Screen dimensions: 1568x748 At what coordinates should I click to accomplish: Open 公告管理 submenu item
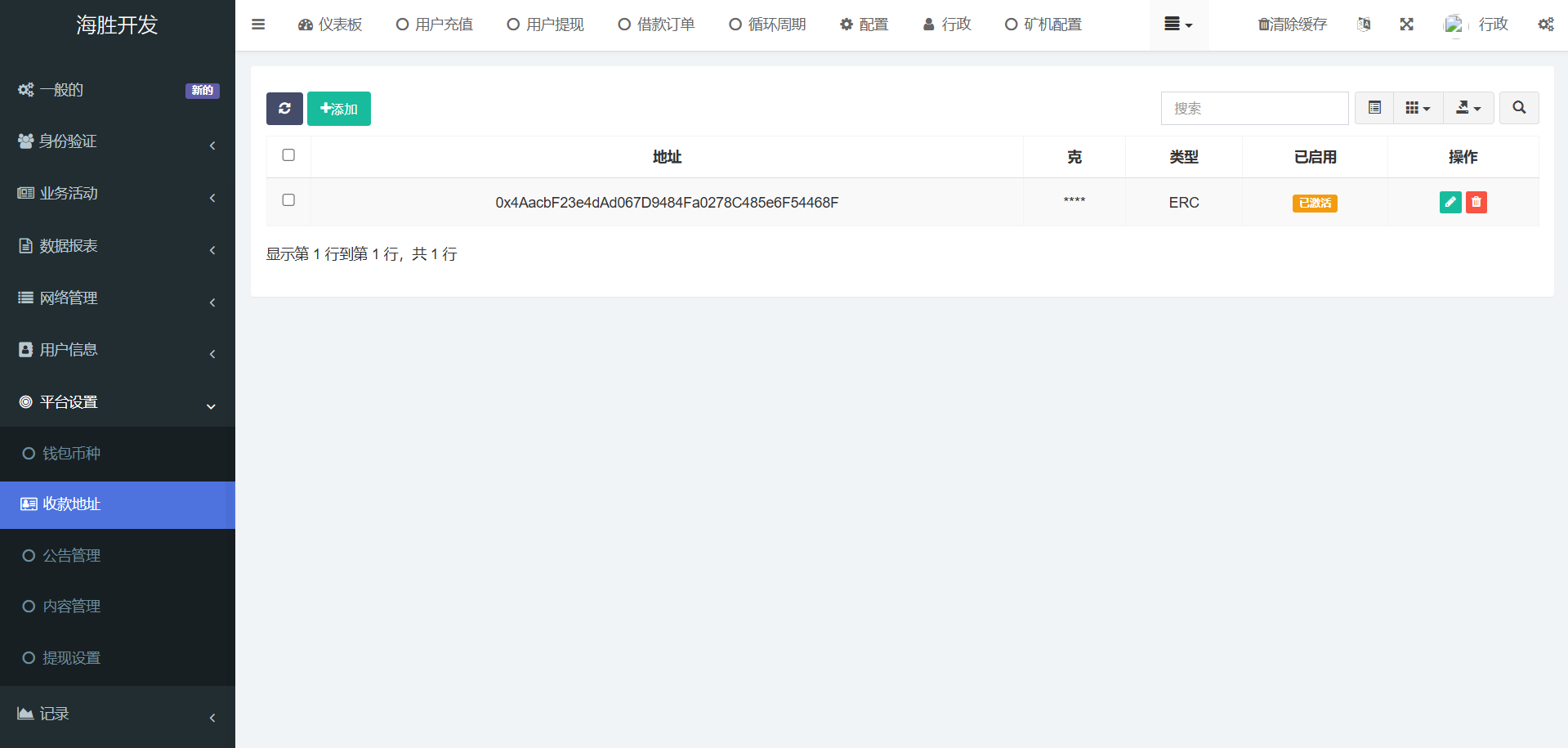pos(118,556)
